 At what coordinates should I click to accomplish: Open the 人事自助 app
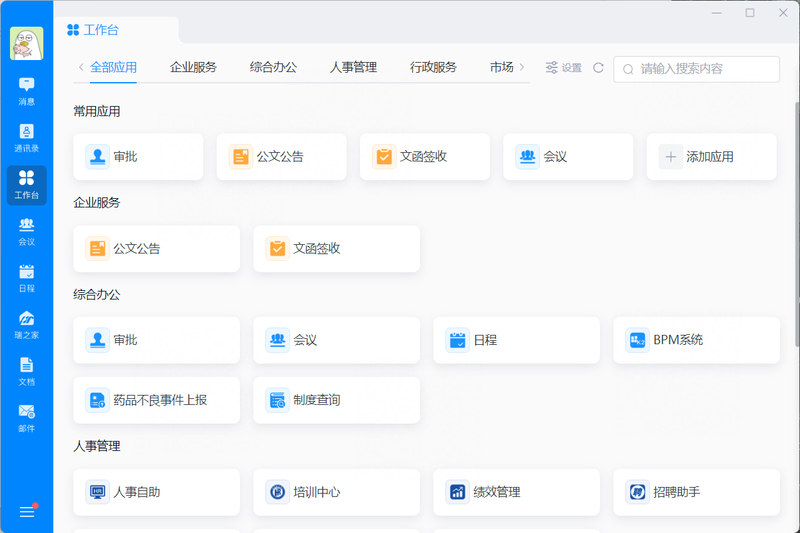click(157, 492)
